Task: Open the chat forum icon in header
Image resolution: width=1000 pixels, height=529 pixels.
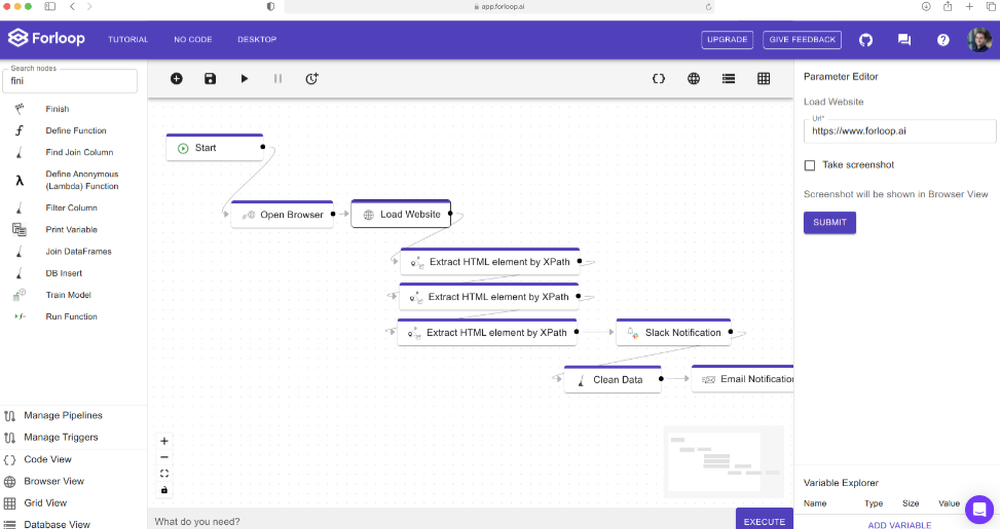Action: tap(904, 40)
